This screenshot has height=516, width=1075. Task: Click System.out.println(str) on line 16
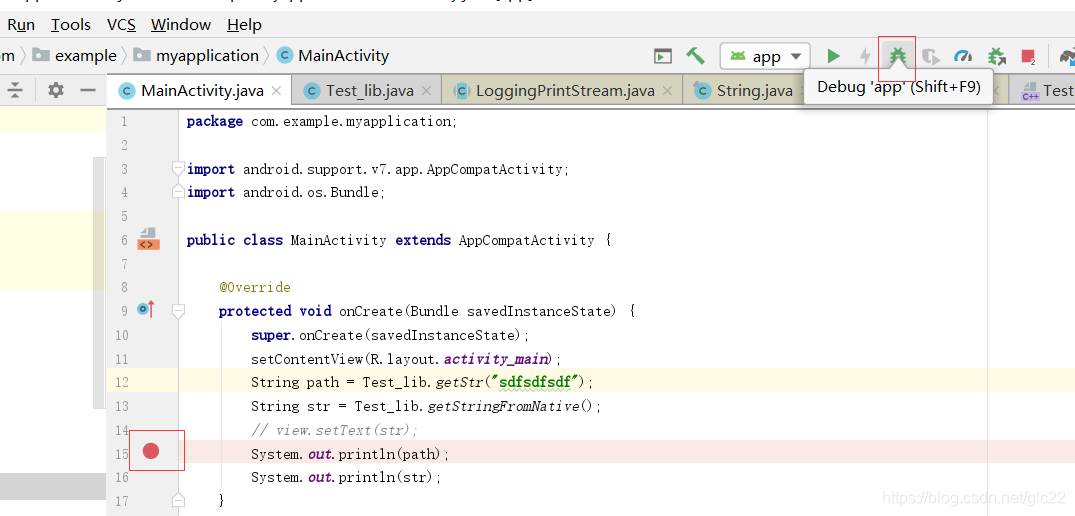[346, 477]
